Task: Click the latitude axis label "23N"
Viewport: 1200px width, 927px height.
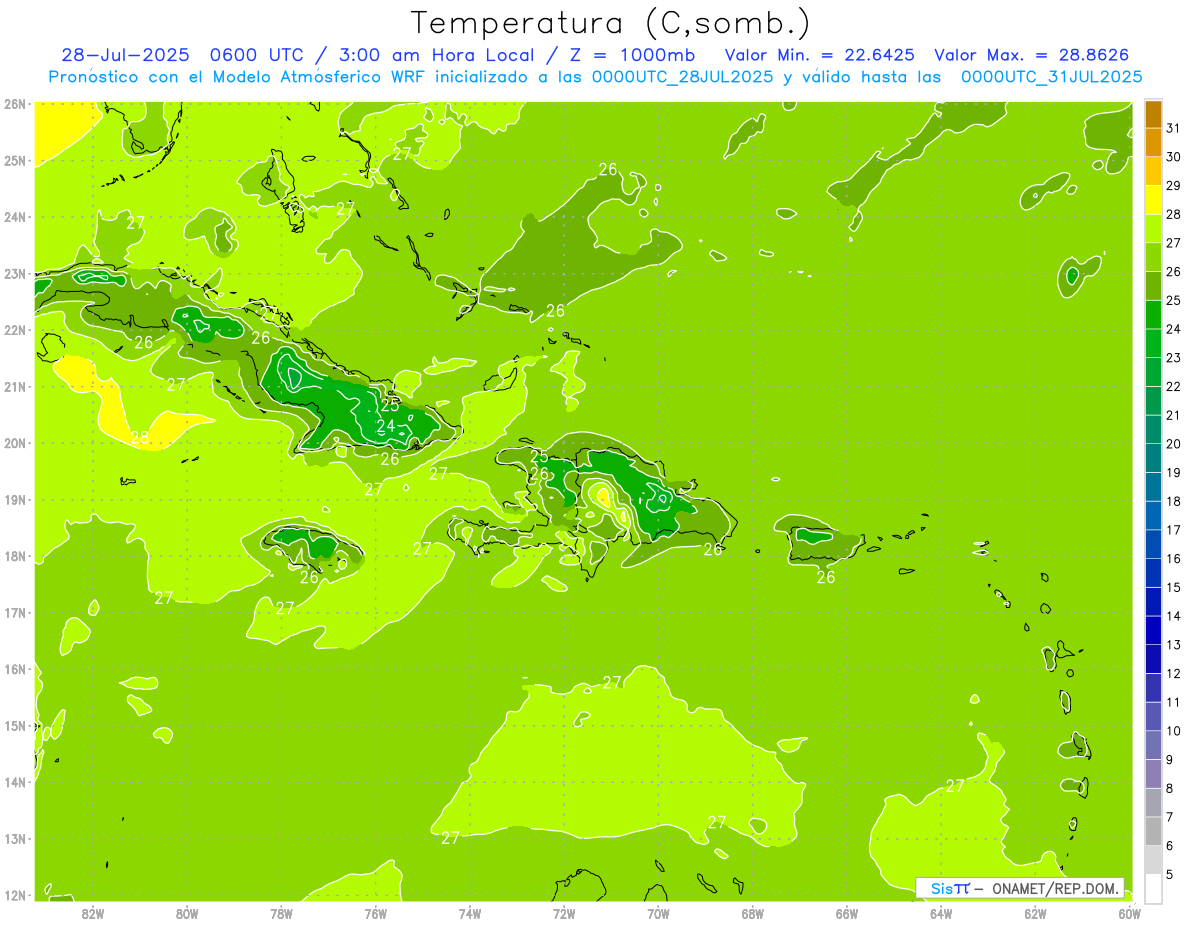Action: (14, 273)
